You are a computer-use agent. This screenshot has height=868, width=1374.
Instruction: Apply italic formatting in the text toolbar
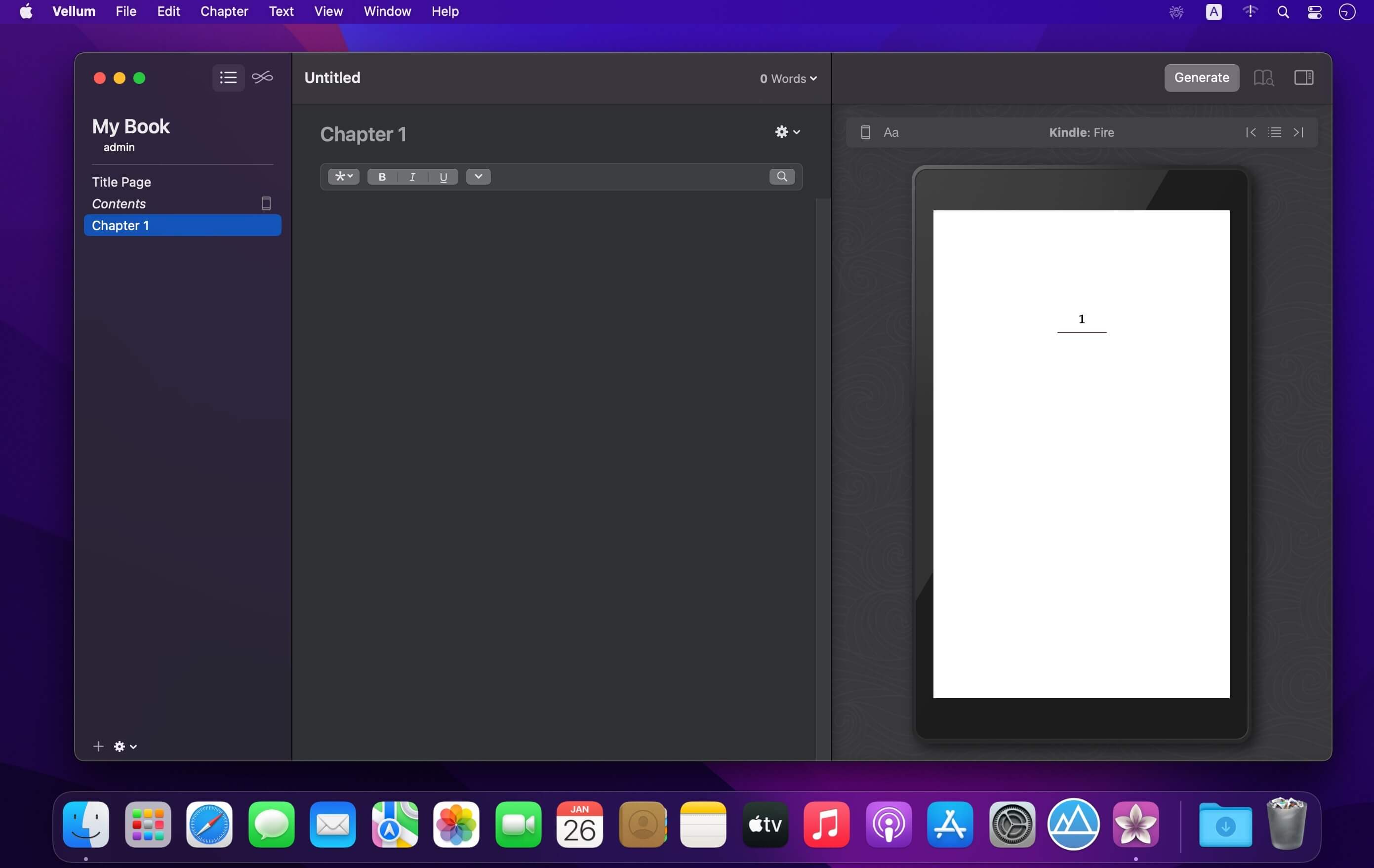pos(412,177)
